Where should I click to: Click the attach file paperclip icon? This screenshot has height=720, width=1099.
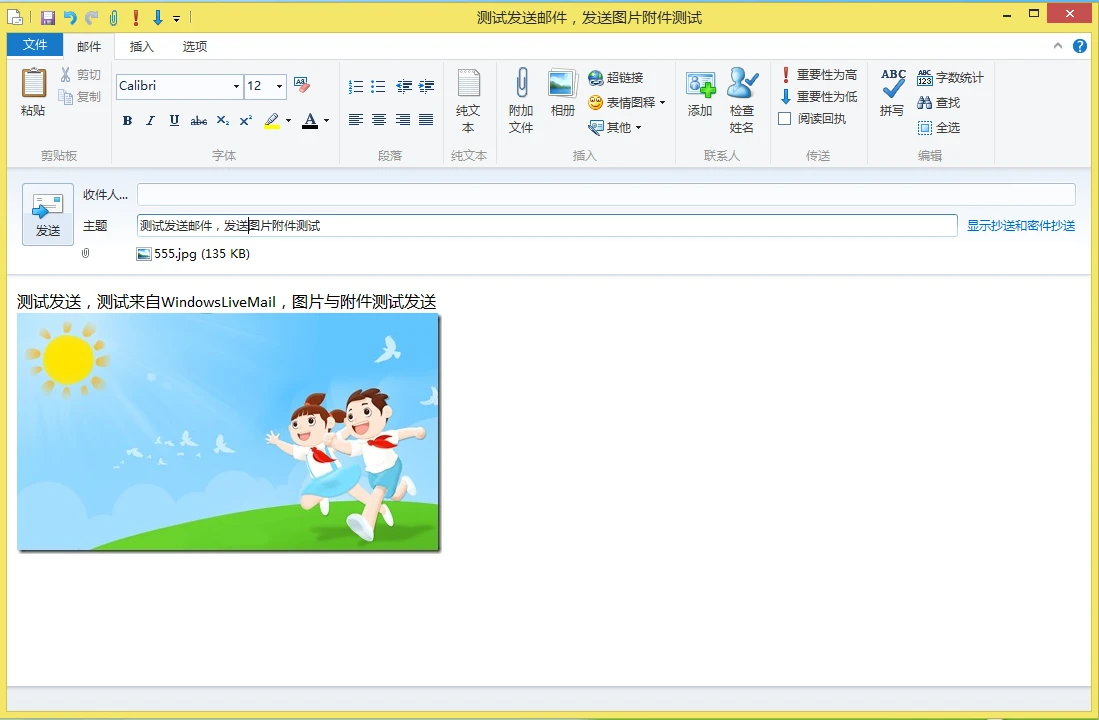click(521, 84)
